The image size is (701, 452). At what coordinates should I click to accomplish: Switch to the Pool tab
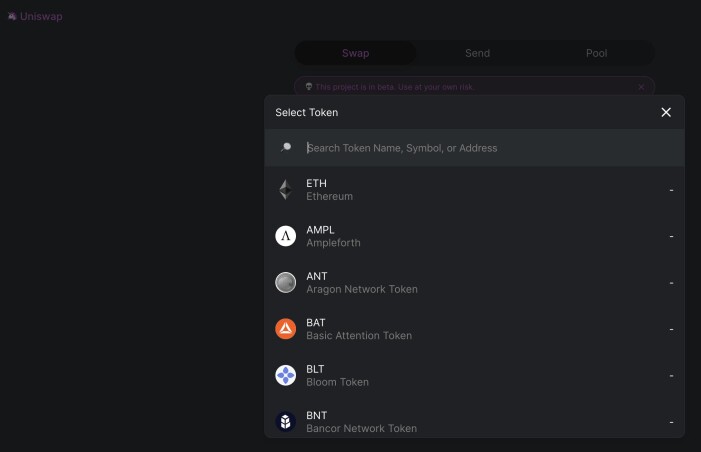pyautogui.click(x=596, y=53)
